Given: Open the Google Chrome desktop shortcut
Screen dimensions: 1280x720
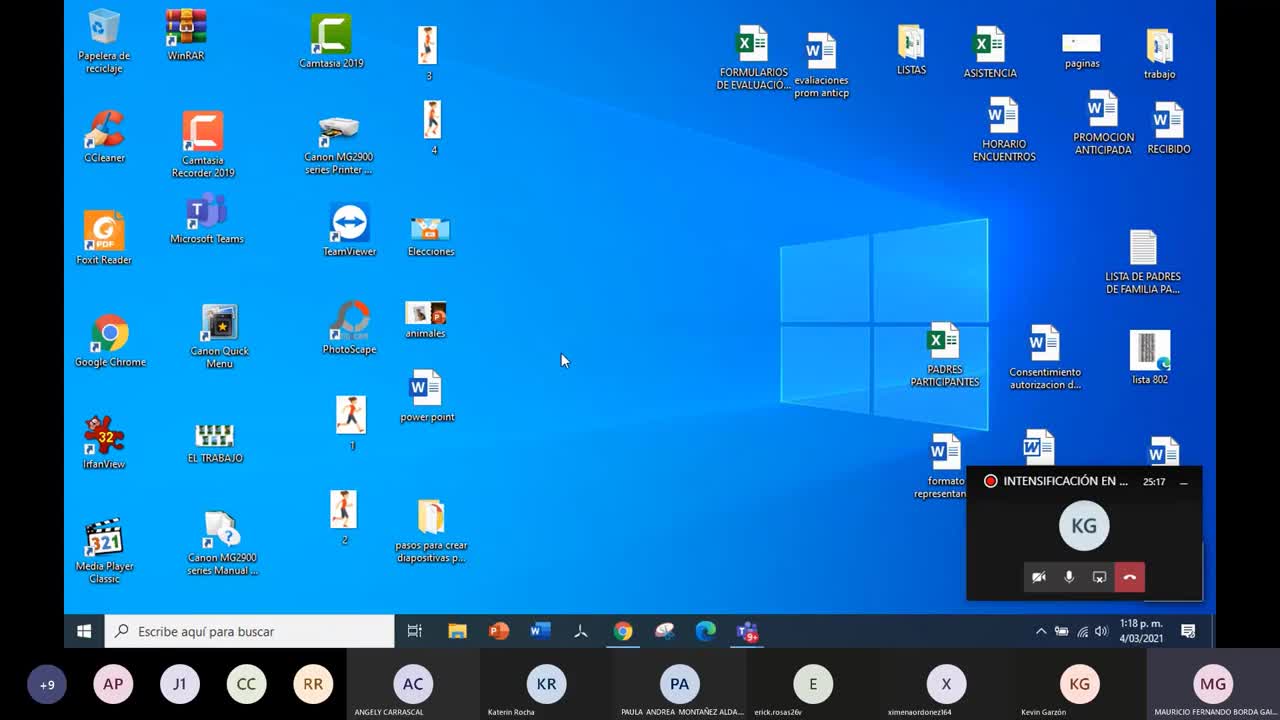Looking at the screenshot, I should point(110,341).
